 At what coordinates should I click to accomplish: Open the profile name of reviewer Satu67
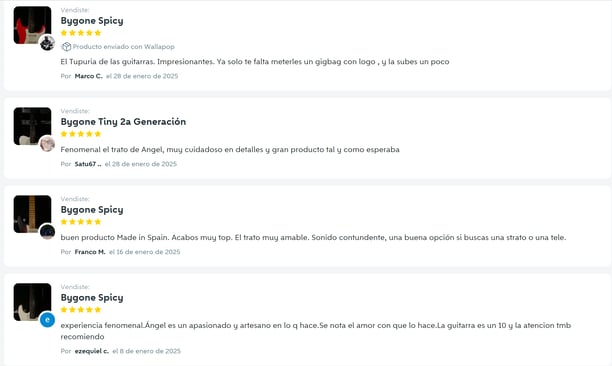tap(88, 164)
